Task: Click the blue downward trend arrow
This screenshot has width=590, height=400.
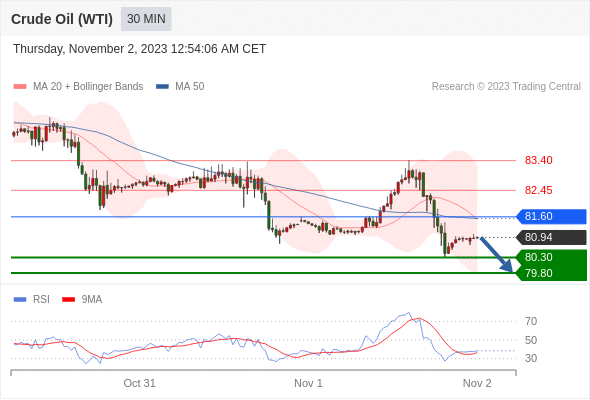Action: (x=496, y=254)
